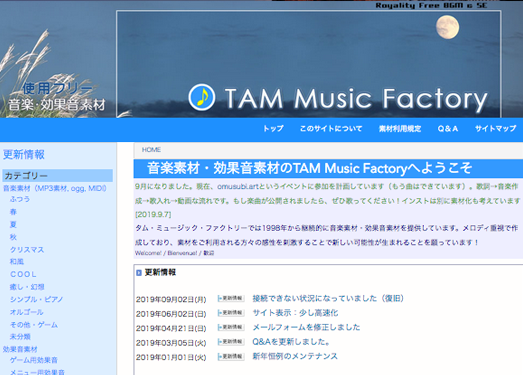
Task: Open Q&Aを更新しました。 news entry
Action: point(291,342)
